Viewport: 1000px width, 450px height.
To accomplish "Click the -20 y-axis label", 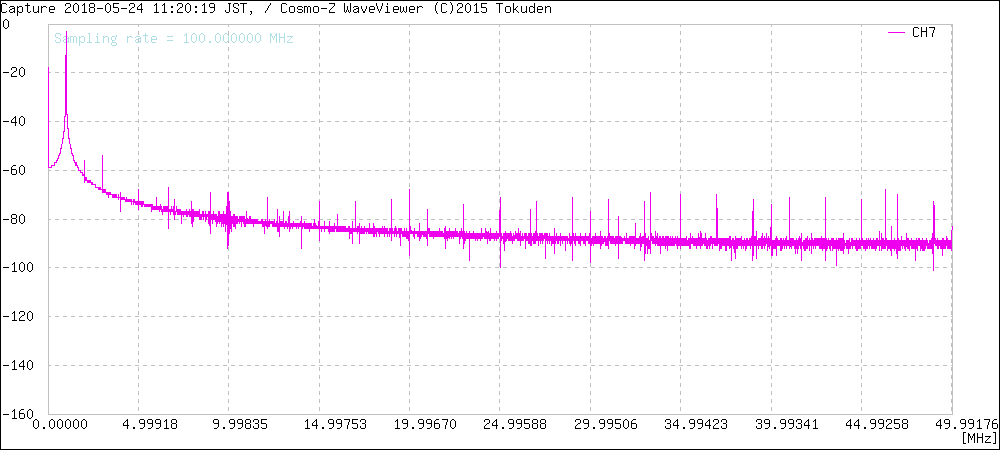I will [14, 72].
